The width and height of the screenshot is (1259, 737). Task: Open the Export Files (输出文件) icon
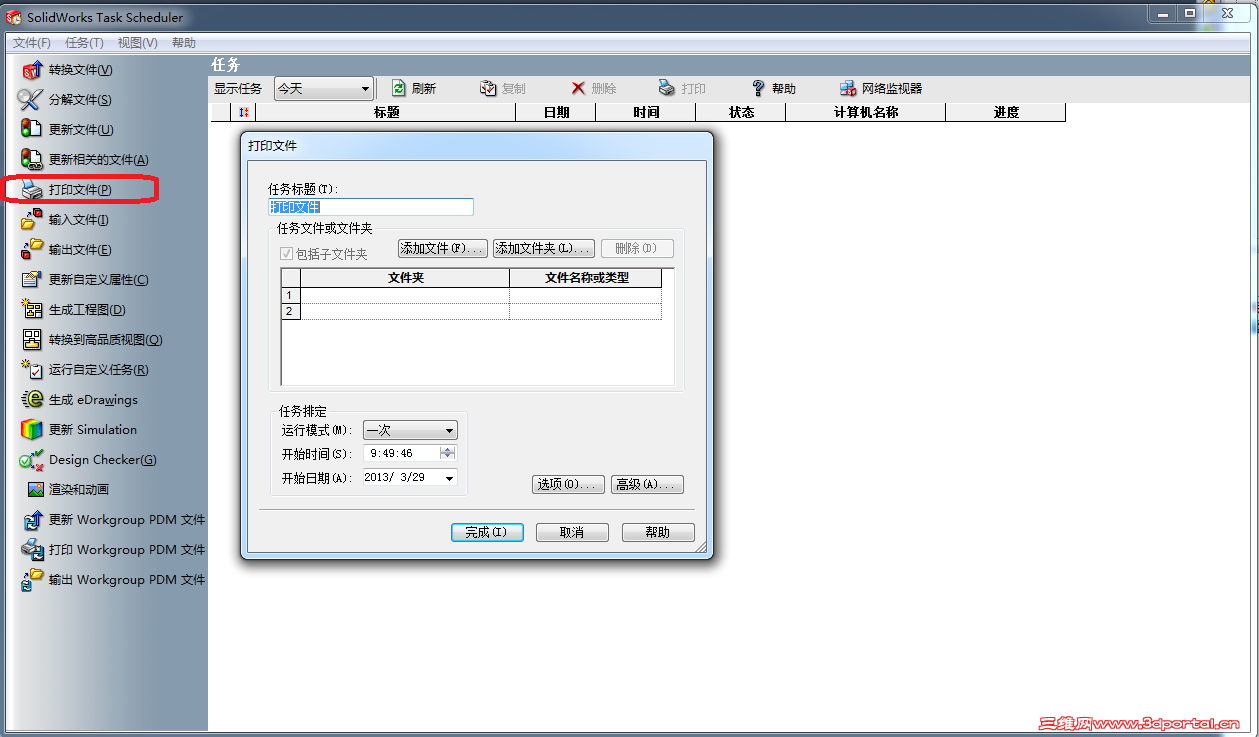tap(32, 249)
